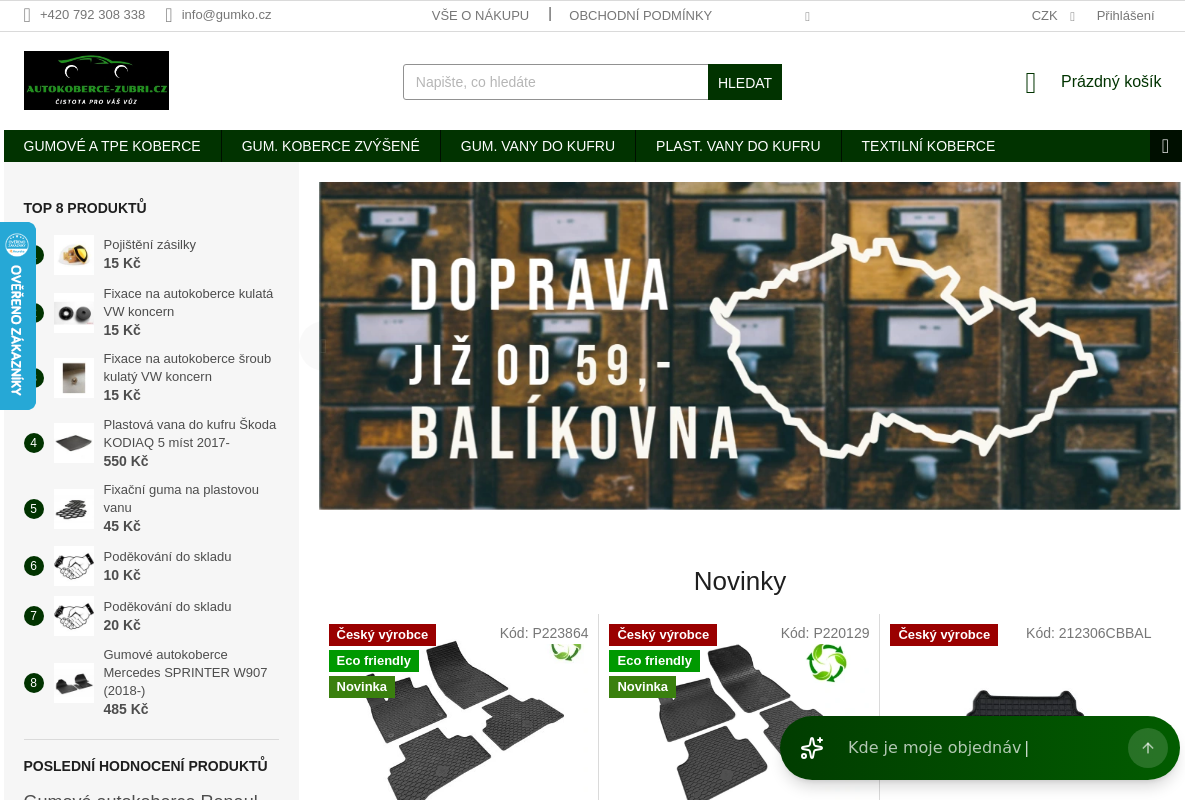
Task: Focus the Kde je moje objednáv chat input
Action: click(980, 748)
